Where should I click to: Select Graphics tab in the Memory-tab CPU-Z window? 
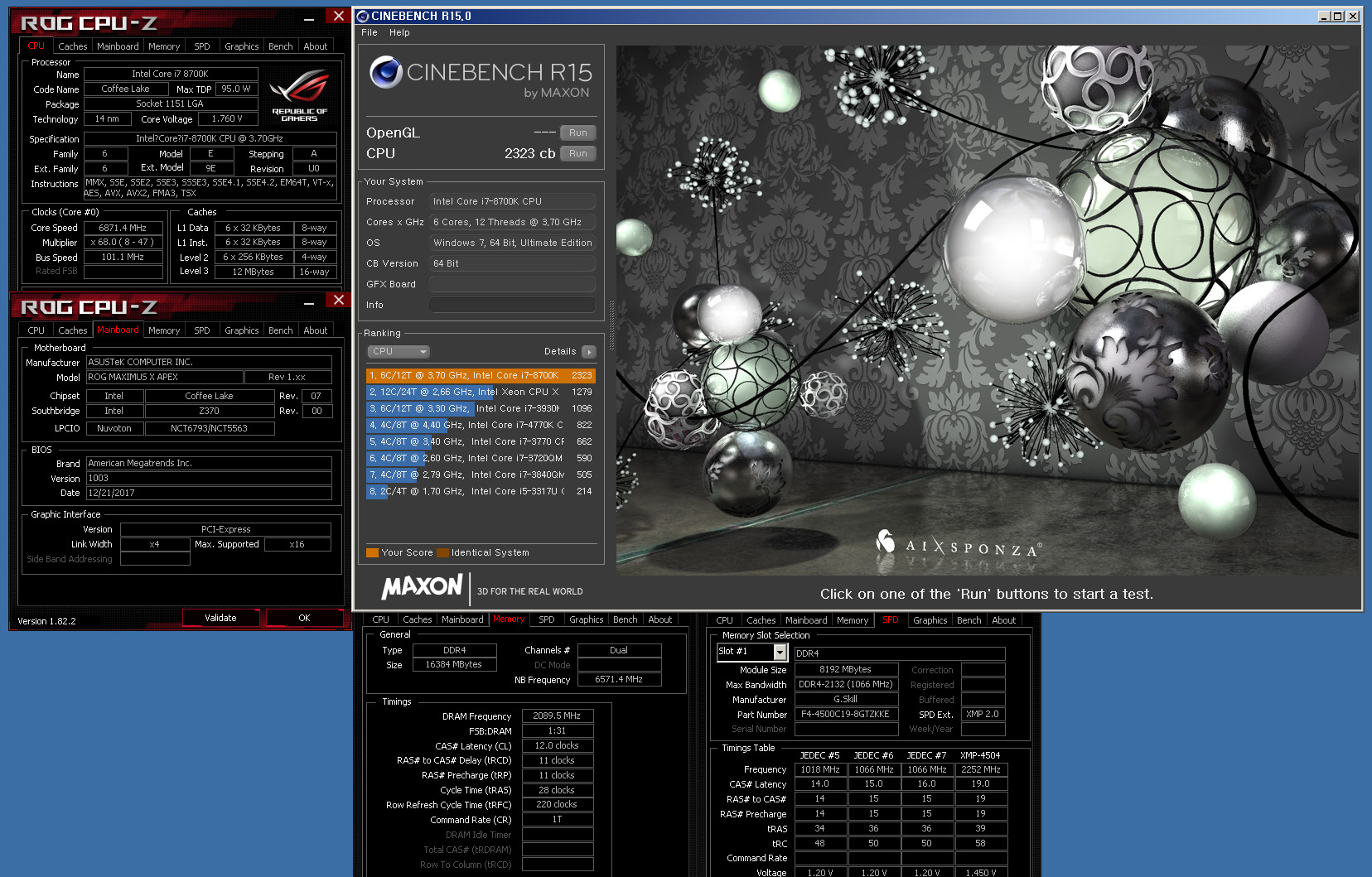587,619
